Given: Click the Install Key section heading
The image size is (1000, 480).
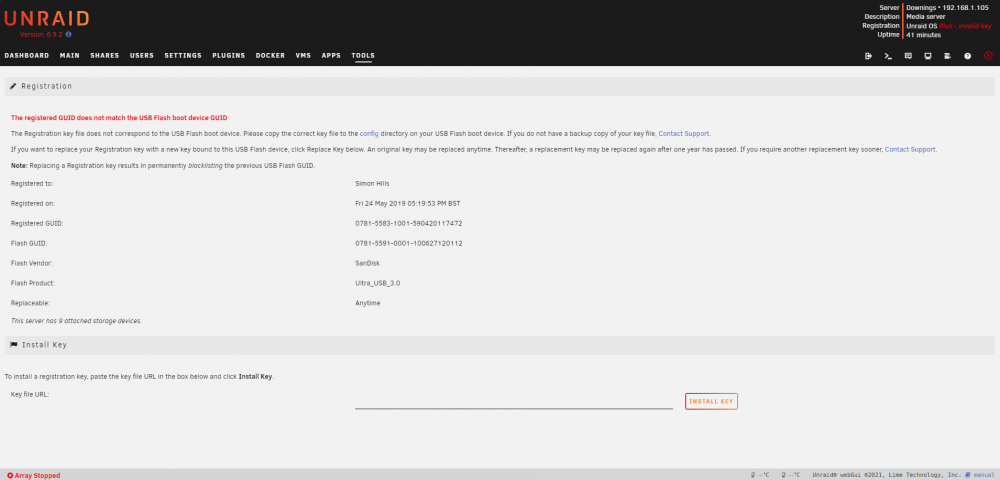Looking at the screenshot, I should coord(45,345).
